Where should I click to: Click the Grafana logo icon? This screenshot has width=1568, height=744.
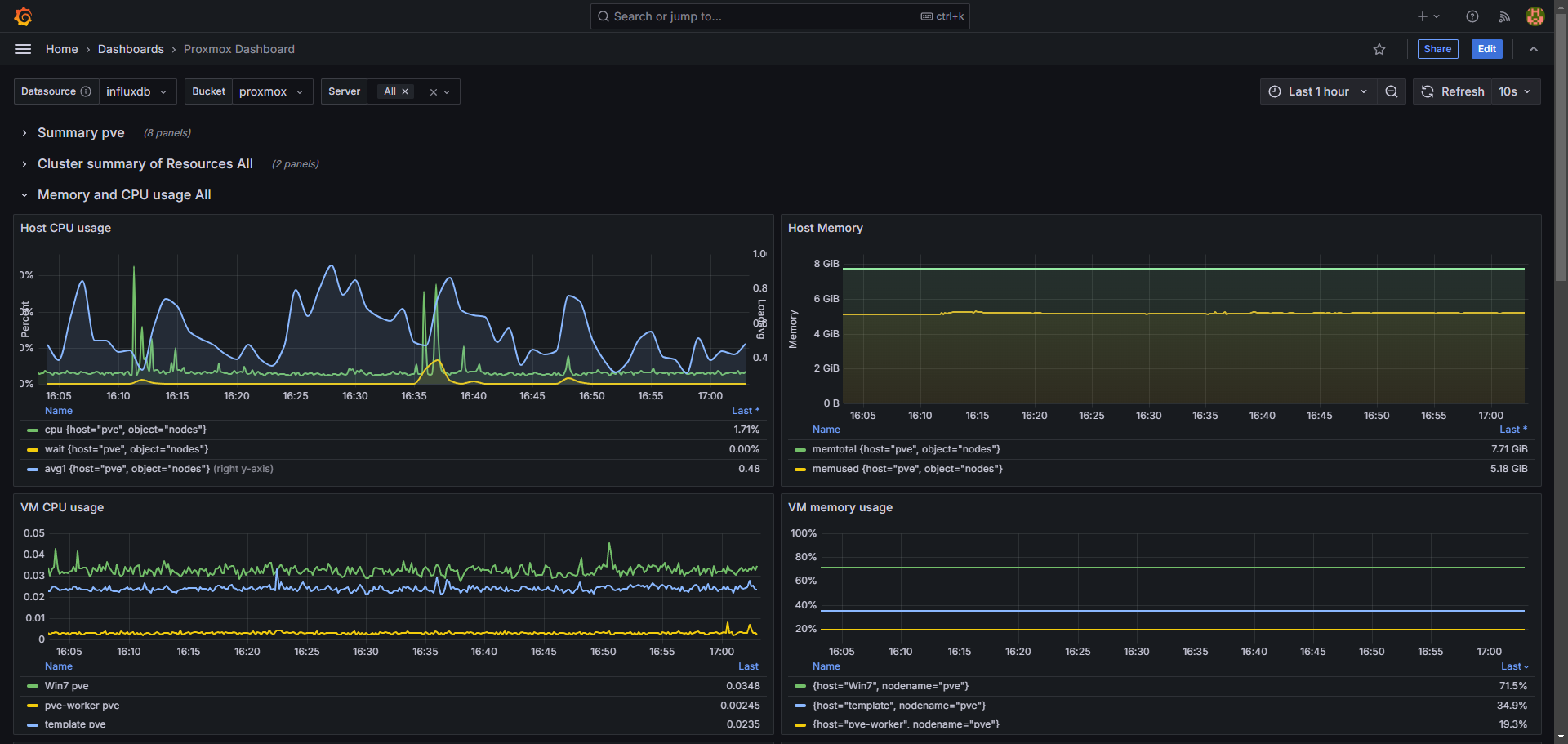(x=24, y=16)
